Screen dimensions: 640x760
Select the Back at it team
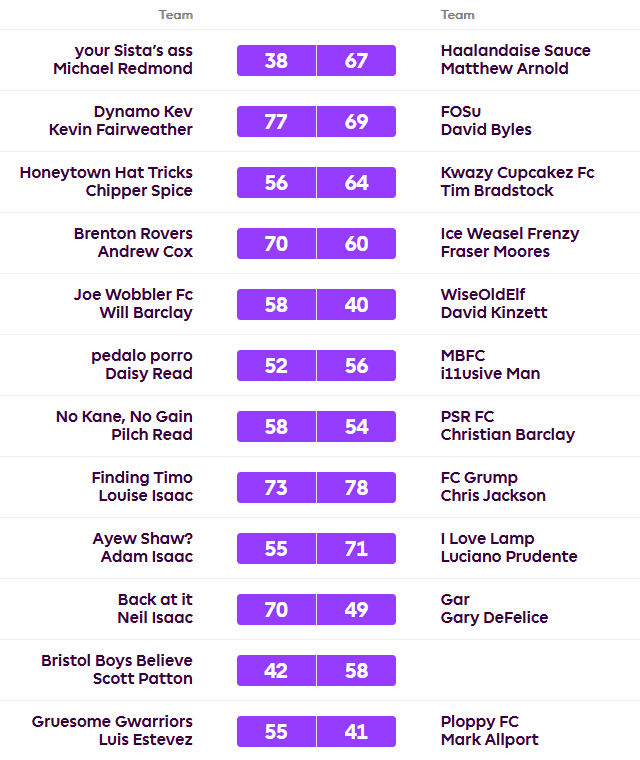pos(155,600)
